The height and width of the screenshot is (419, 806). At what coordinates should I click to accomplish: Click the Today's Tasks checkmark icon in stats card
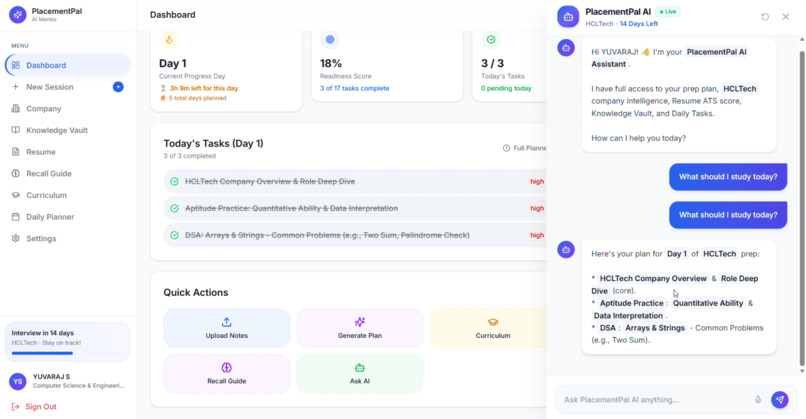(x=491, y=40)
